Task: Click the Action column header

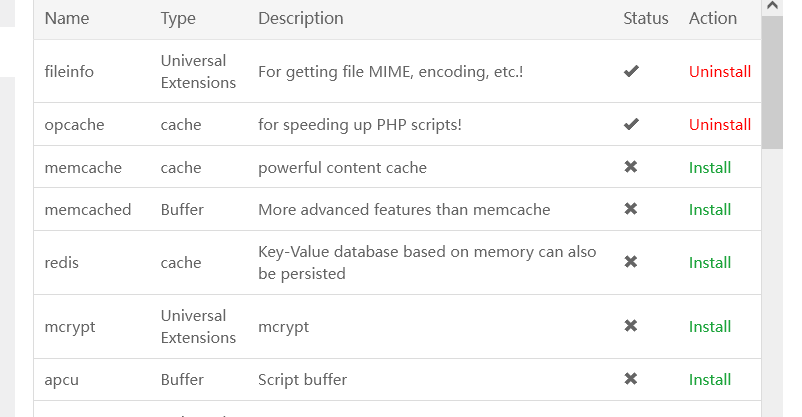Action: coord(713,19)
